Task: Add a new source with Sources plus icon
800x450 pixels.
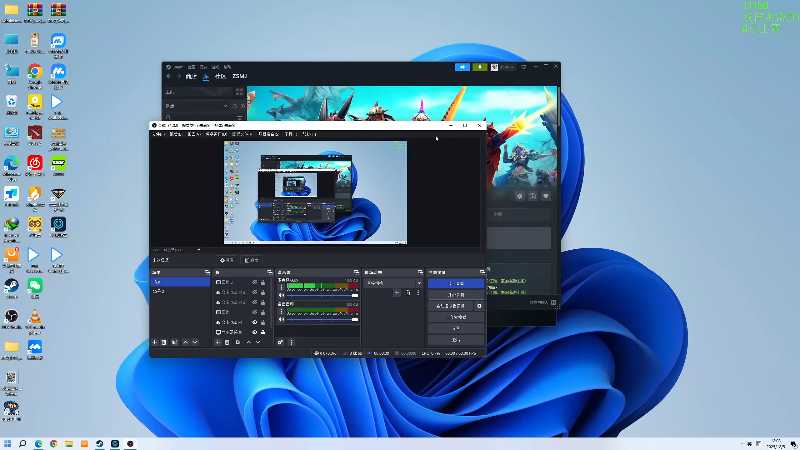Action: pos(218,342)
